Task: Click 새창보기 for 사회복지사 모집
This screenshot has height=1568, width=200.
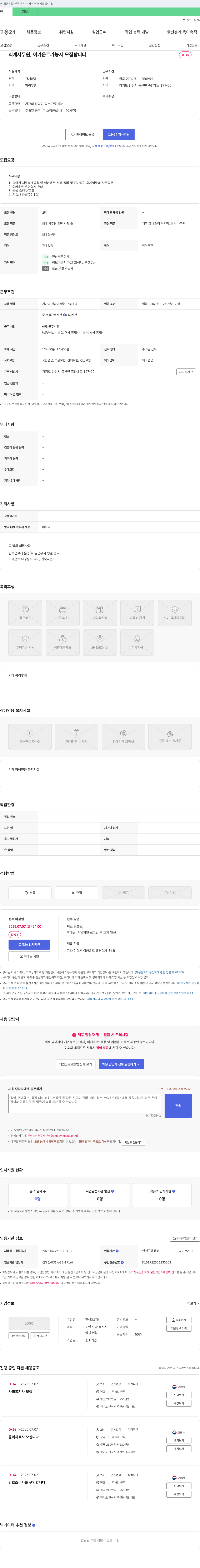Action: (x=179, y=1404)
